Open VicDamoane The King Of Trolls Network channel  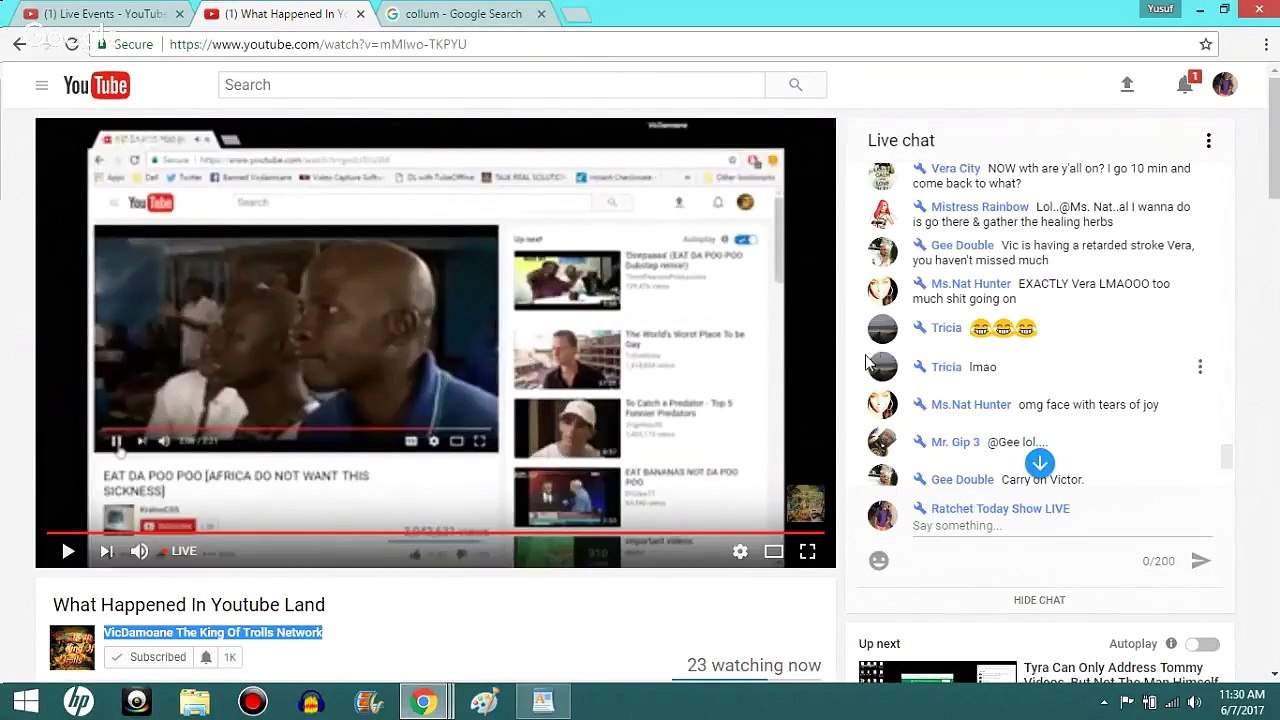click(213, 632)
